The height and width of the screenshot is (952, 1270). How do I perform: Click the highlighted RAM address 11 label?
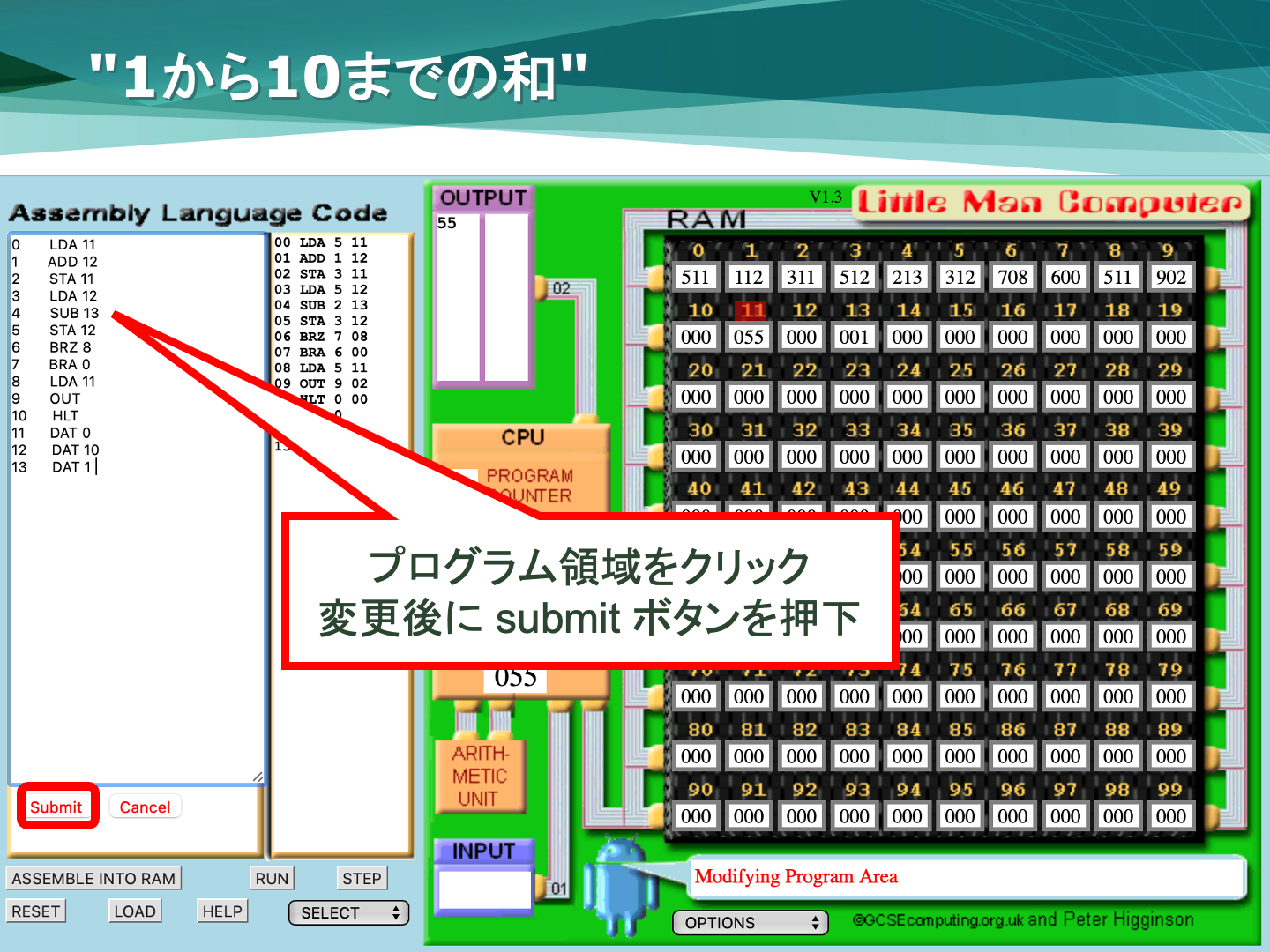(x=751, y=310)
